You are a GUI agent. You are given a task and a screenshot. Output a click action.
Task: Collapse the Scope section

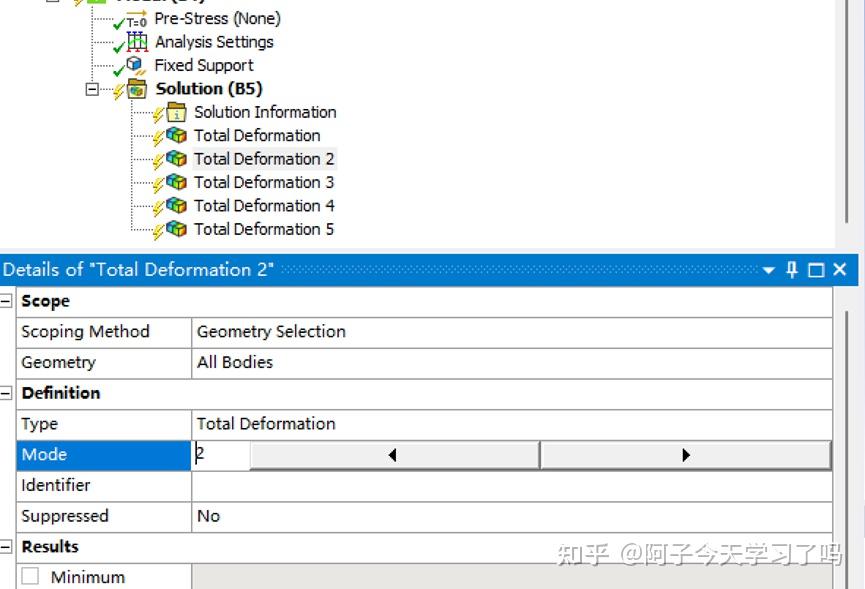[8, 301]
